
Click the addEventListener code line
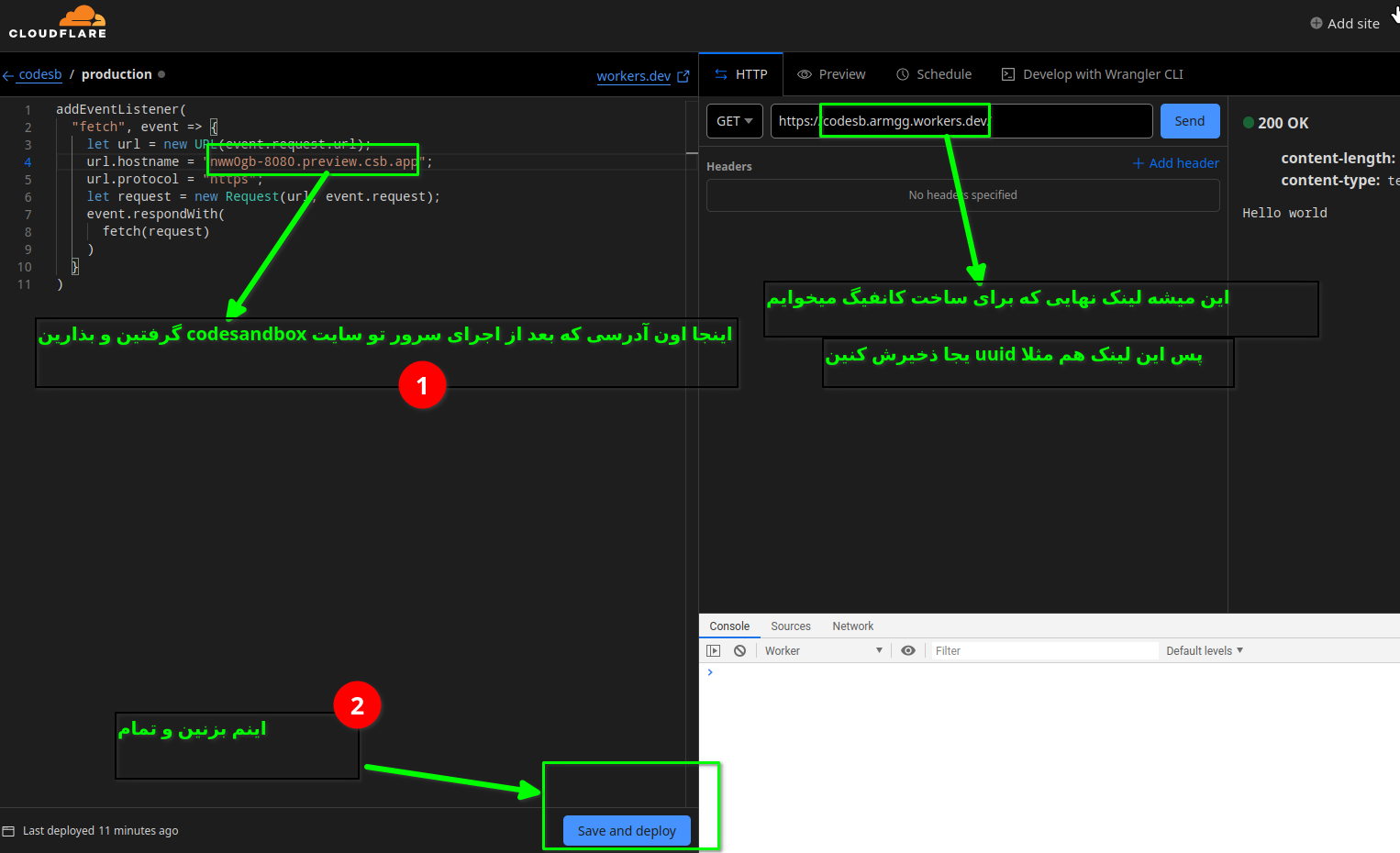121,109
